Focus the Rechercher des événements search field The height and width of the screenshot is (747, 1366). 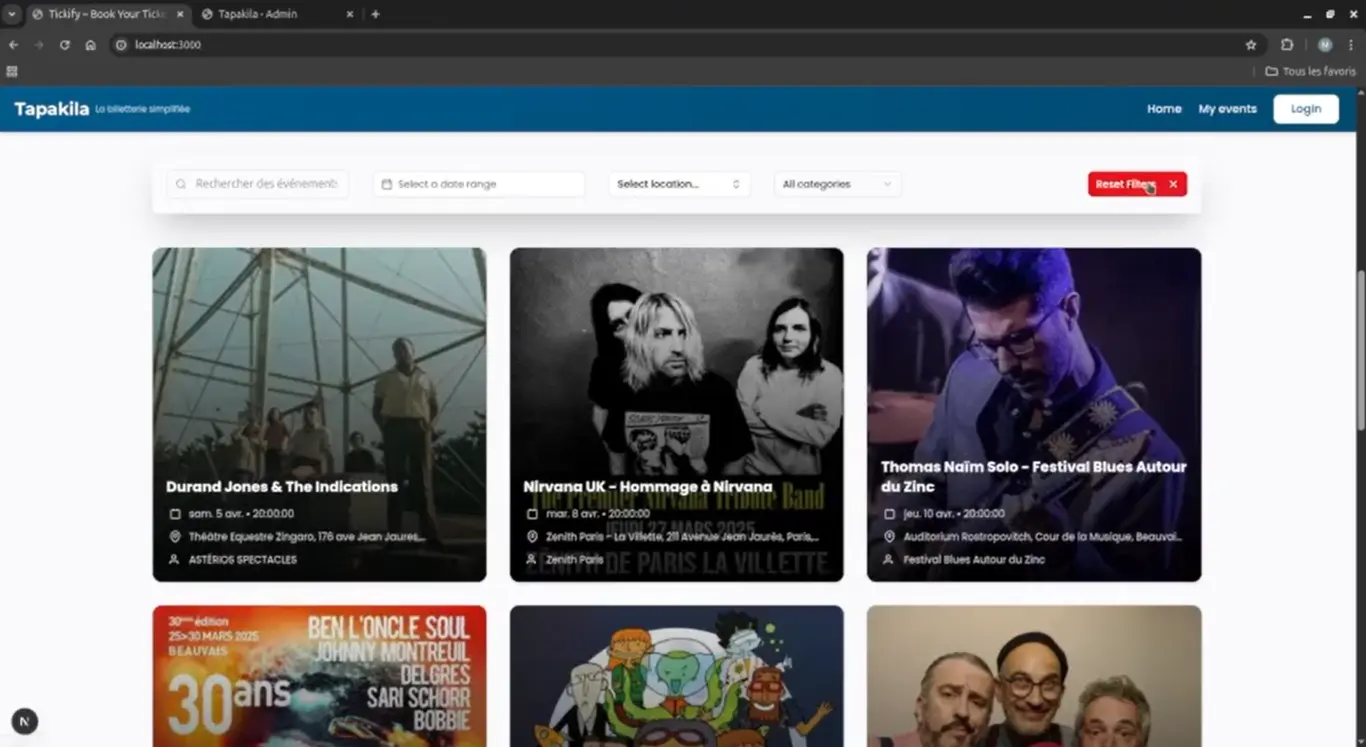pos(258,184)
